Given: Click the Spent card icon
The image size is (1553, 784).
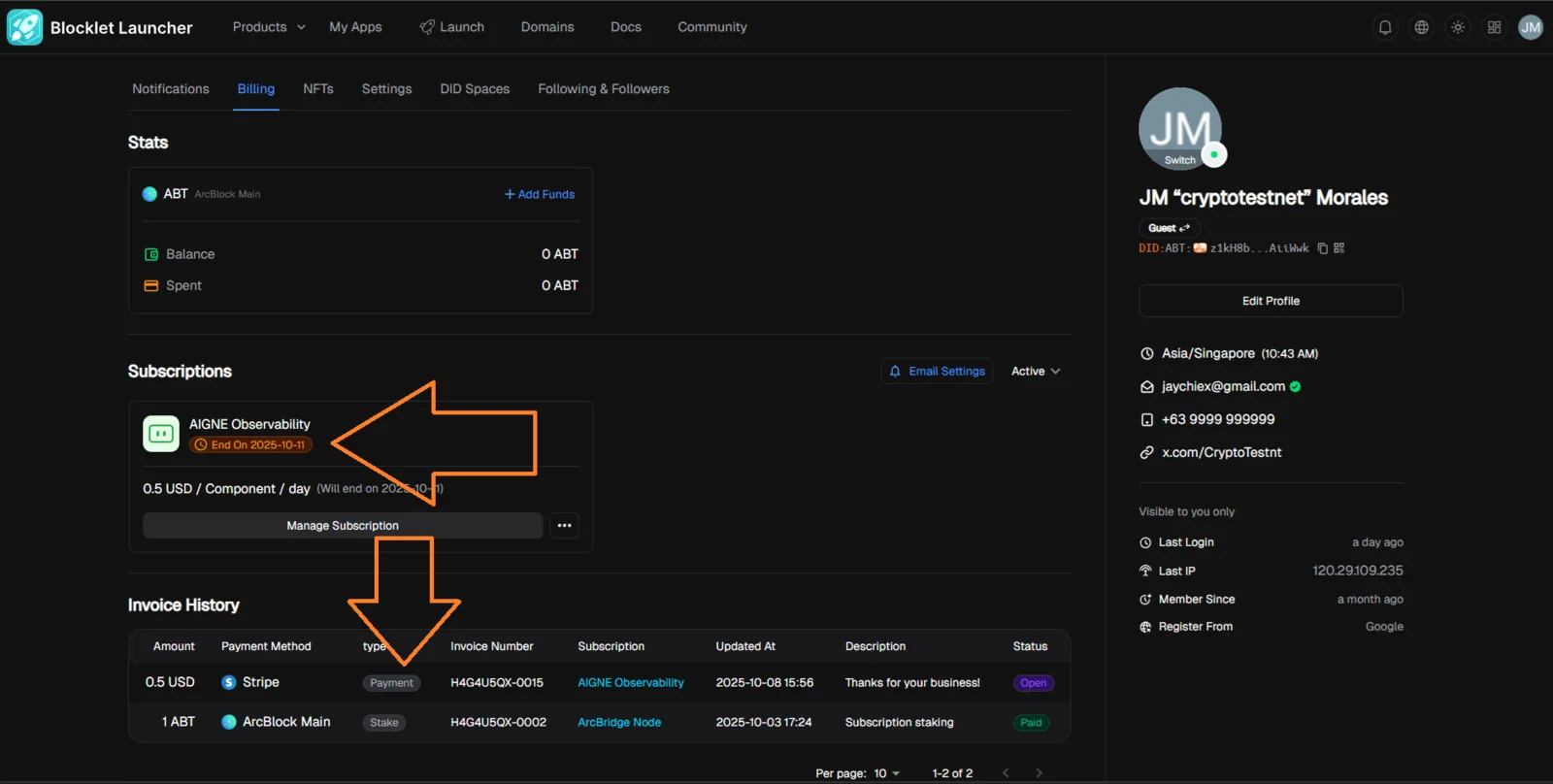Looking at the screenshot, I should (x=151, y=285).
